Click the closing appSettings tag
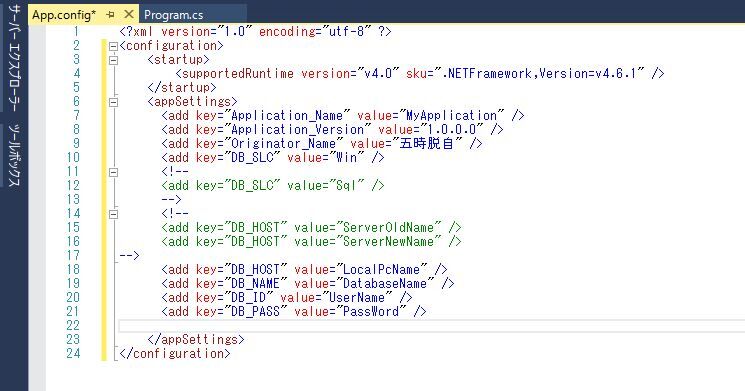Screen dimensions: 745x391 [x=196, y=339]
